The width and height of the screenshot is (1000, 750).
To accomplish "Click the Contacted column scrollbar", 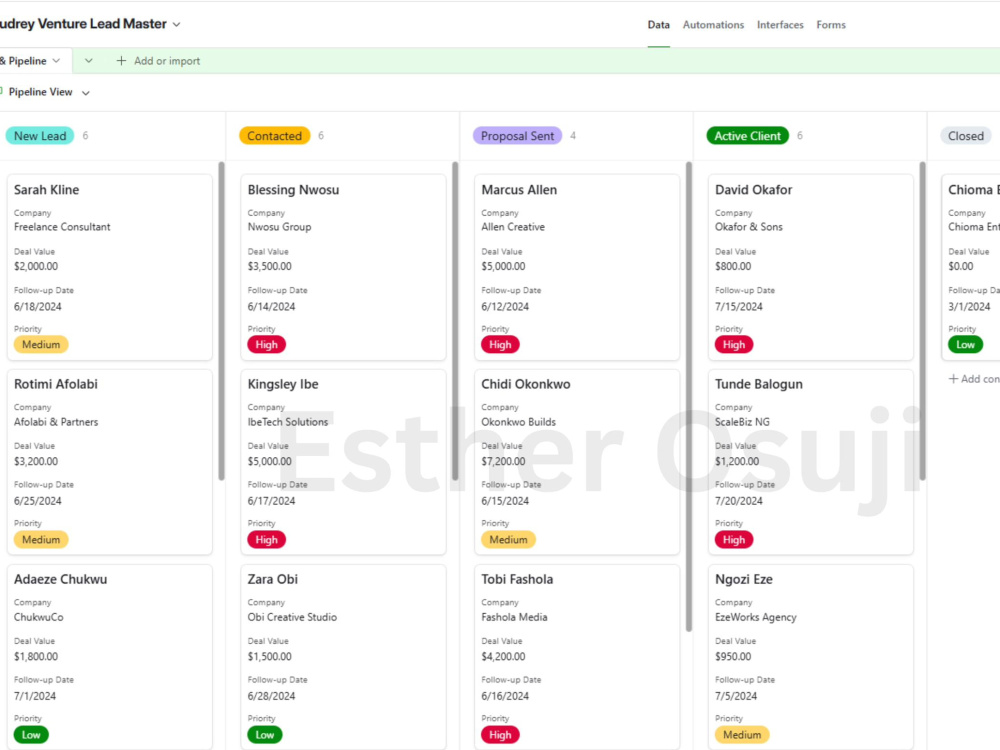I will pyautogui.click(x=455, y=321).
